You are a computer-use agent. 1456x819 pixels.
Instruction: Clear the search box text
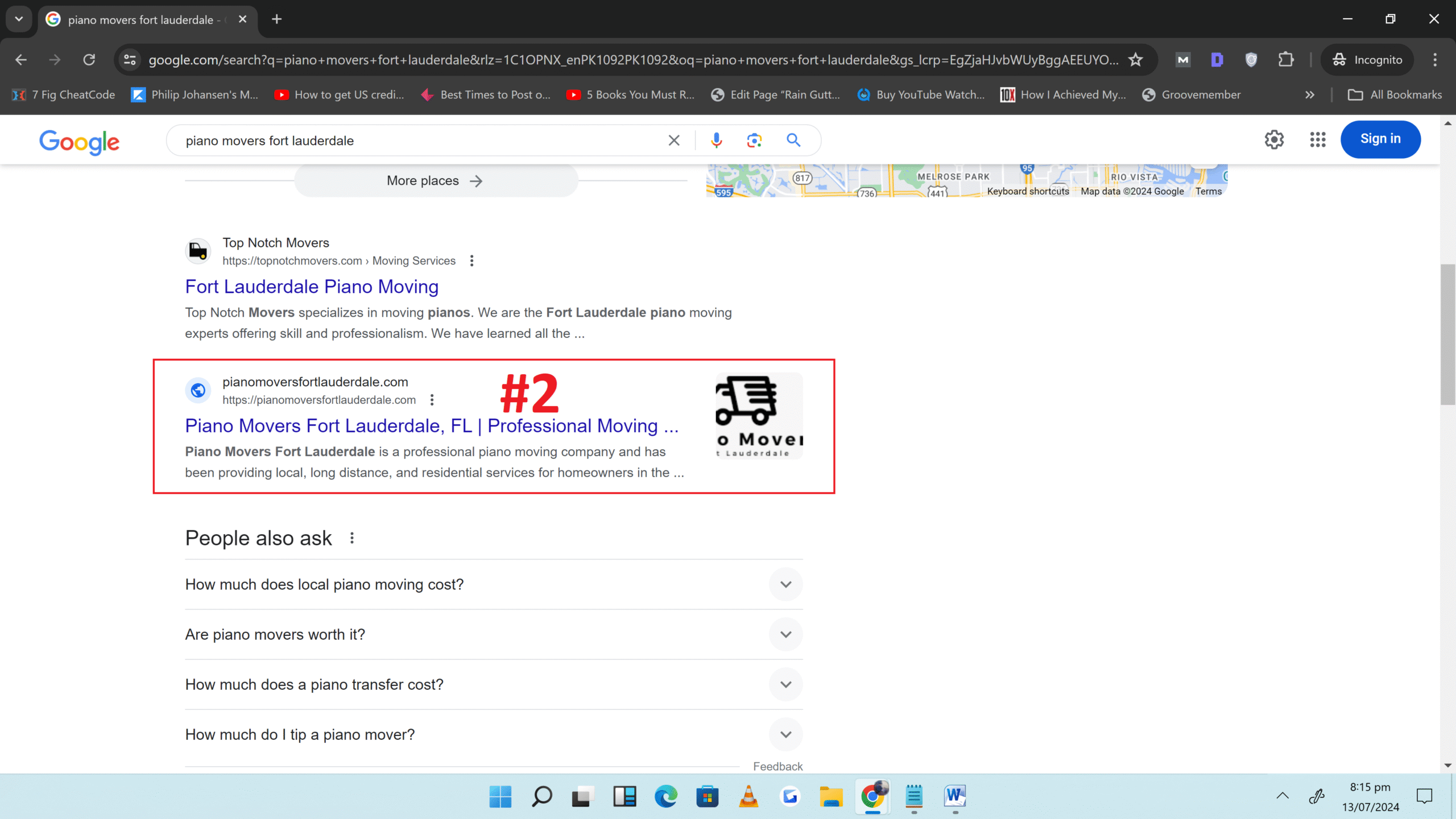[x=674, y=140]
